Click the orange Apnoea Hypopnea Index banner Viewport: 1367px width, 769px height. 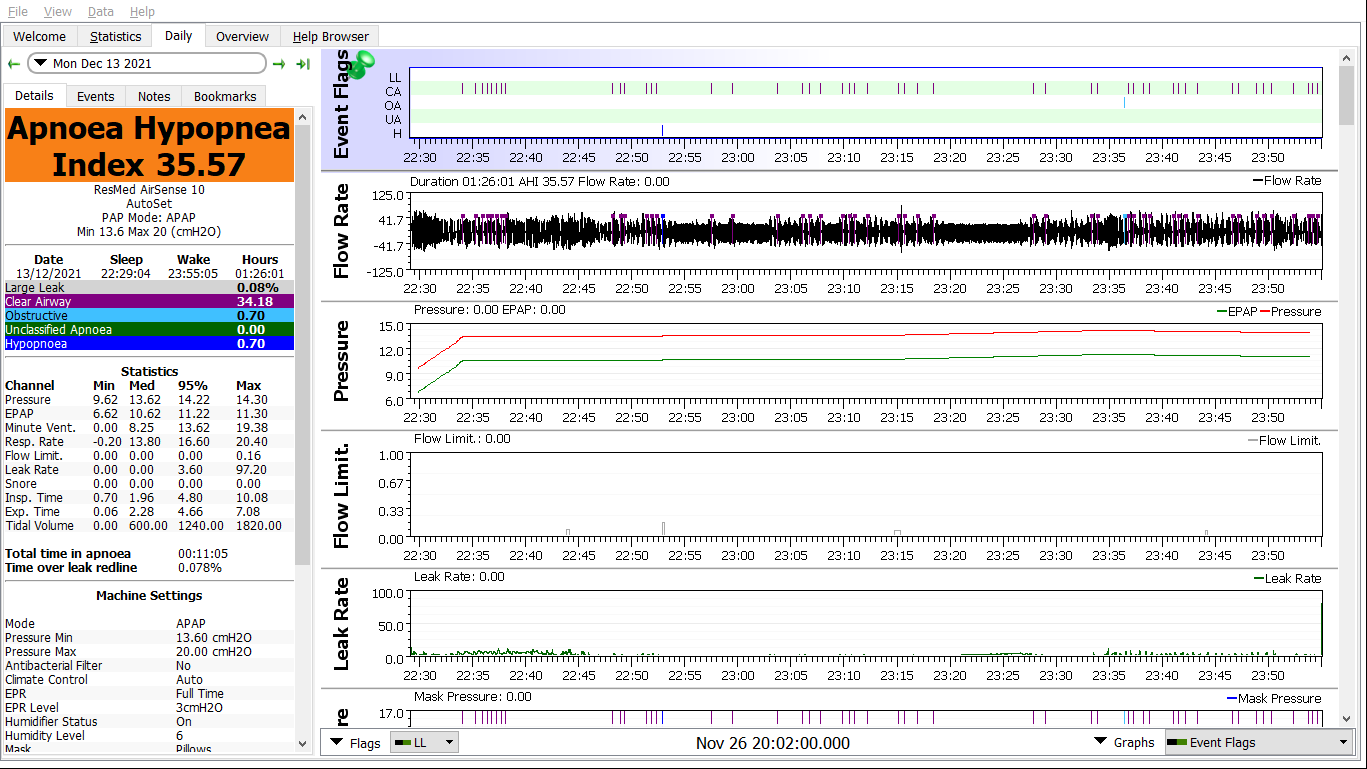[150, 146]
